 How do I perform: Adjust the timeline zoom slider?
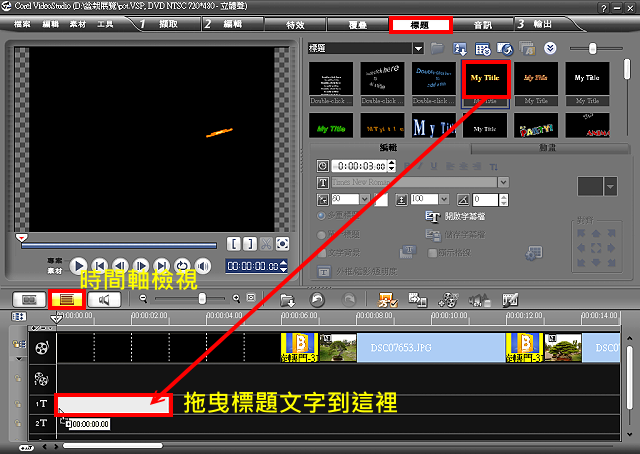click(x=202, y=299)
